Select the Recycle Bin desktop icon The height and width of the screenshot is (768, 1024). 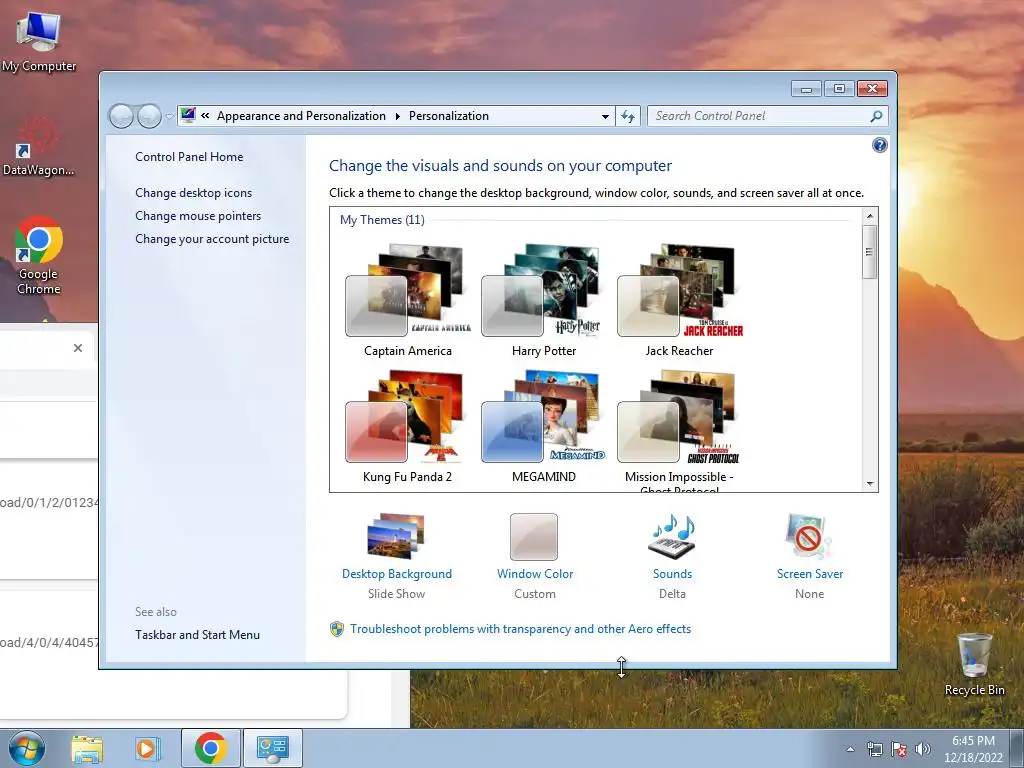tap(974, 664)
